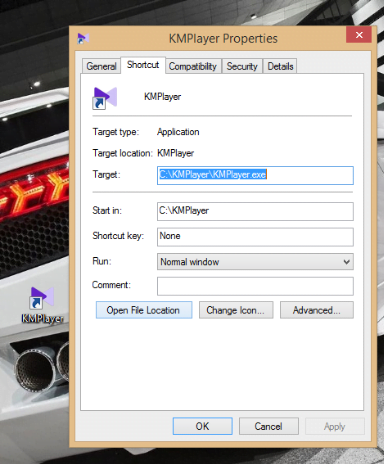Click the 'Target type:' label
384x464 pixels.
coord(116,132)
